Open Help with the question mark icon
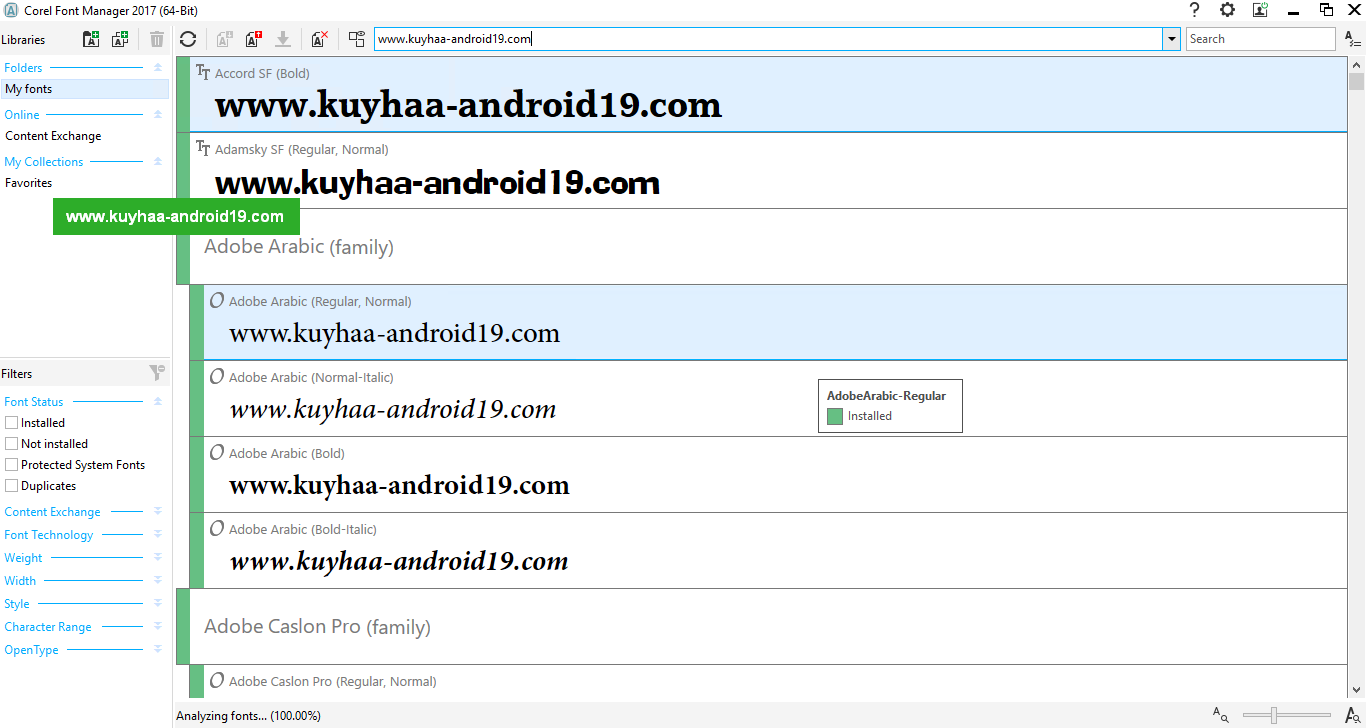Screen dimensions: 1366x728 pos(1194,10)
